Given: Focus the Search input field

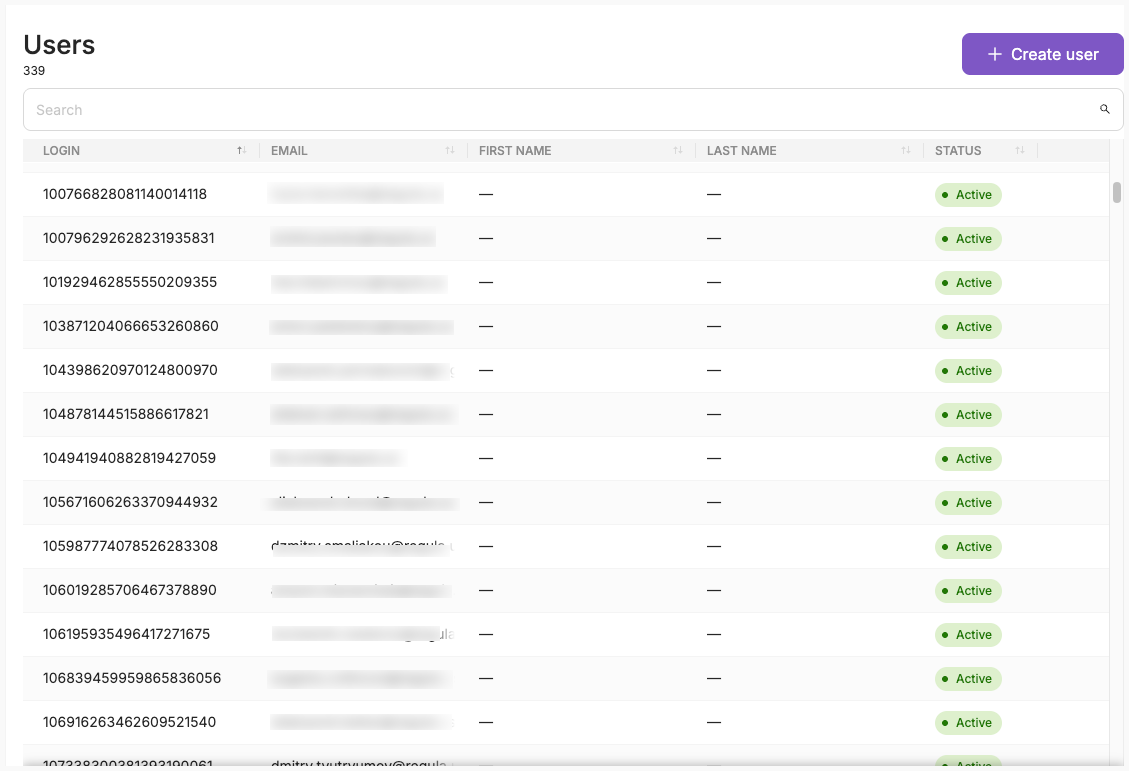Looking at the screenshot, I should tap(573, 109).
